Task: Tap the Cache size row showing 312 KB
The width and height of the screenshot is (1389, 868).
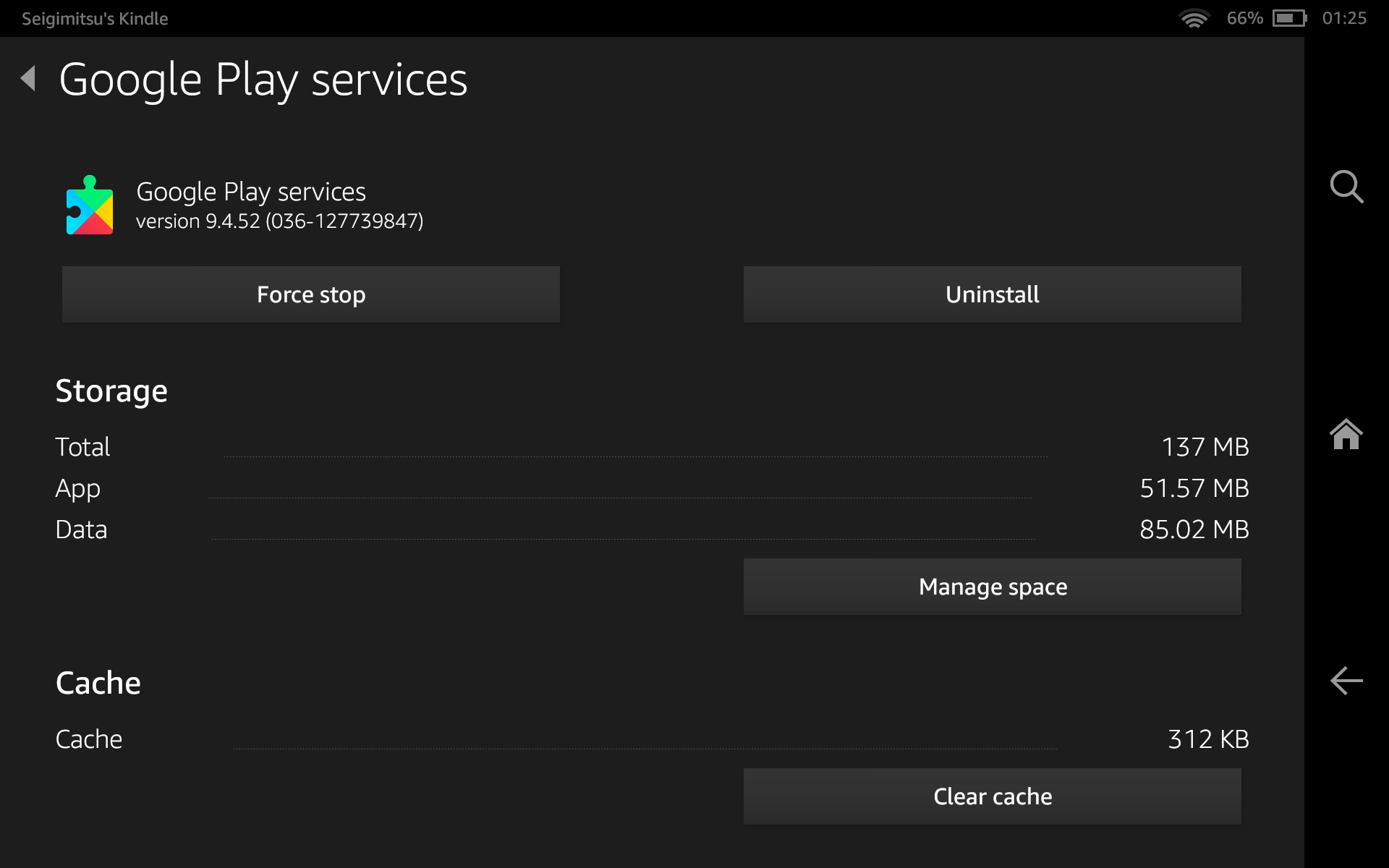Action: click(651, 739)
